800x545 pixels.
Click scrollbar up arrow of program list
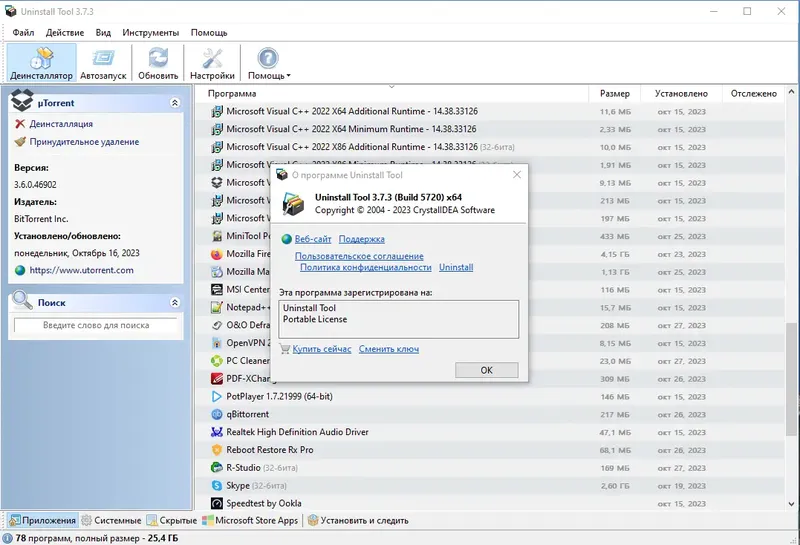pos(791,92)
